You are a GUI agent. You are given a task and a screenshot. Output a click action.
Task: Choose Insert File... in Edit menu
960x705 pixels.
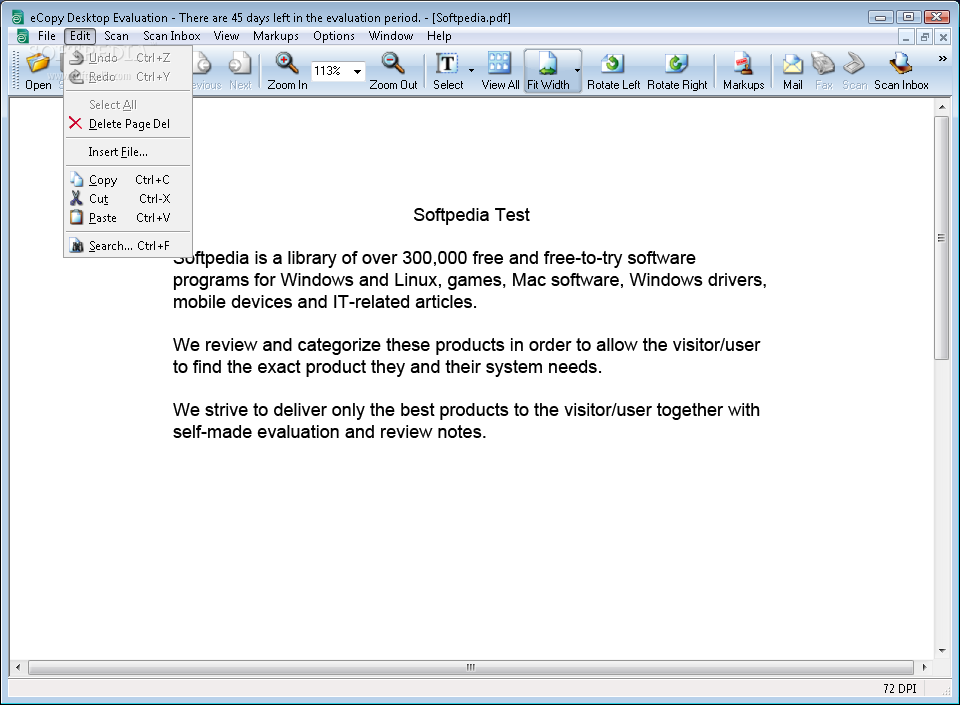(x=128, y=152)
